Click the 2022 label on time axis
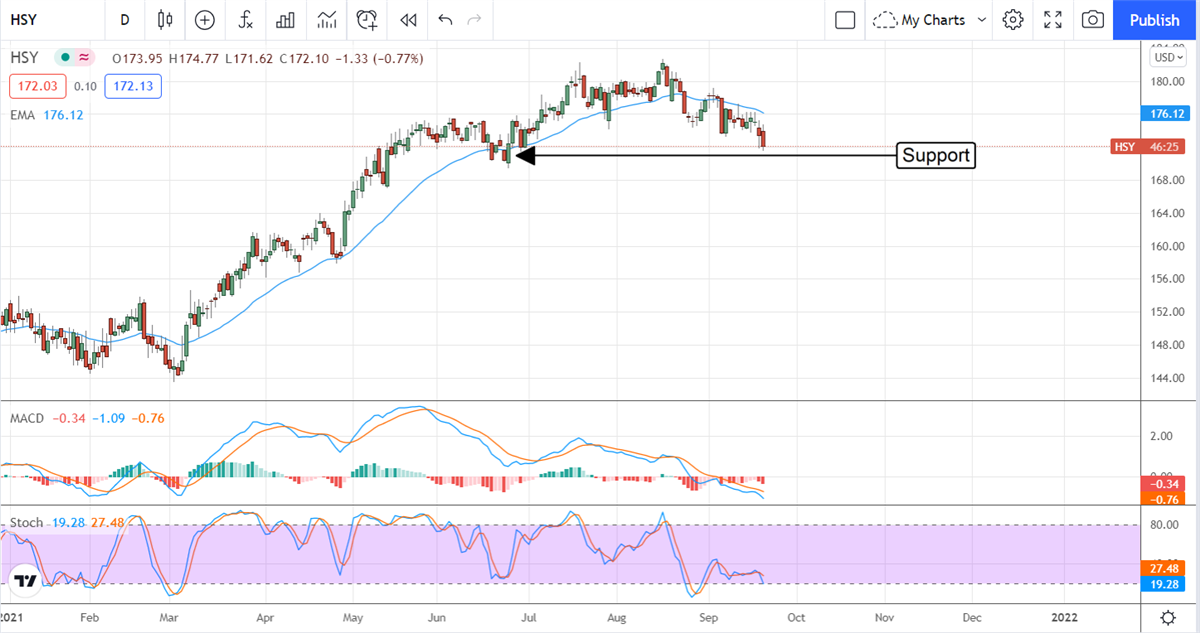This screenshot has height=633, width=1200. [x=1066, y=618]
